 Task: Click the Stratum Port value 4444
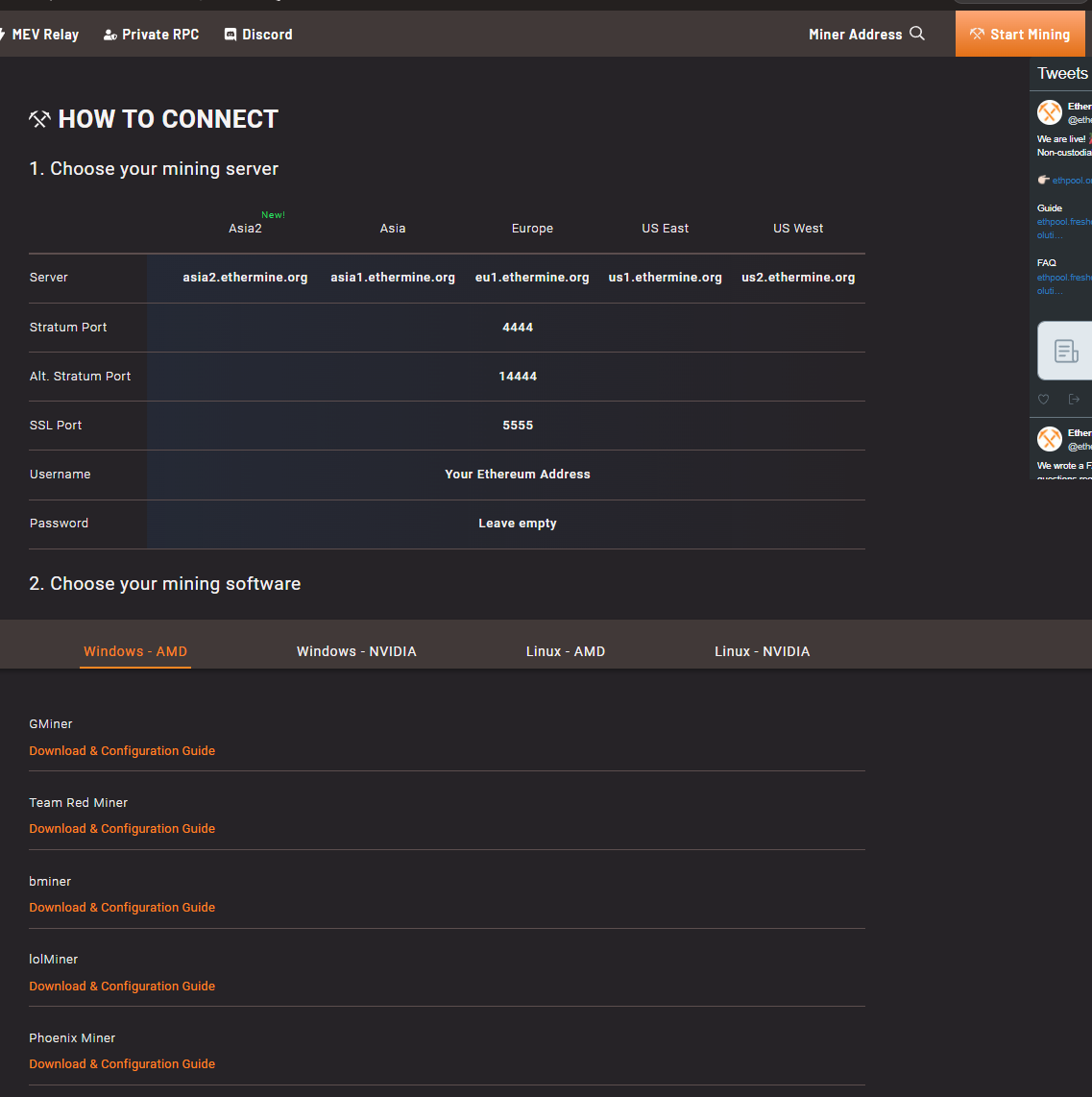click(518, 328)
